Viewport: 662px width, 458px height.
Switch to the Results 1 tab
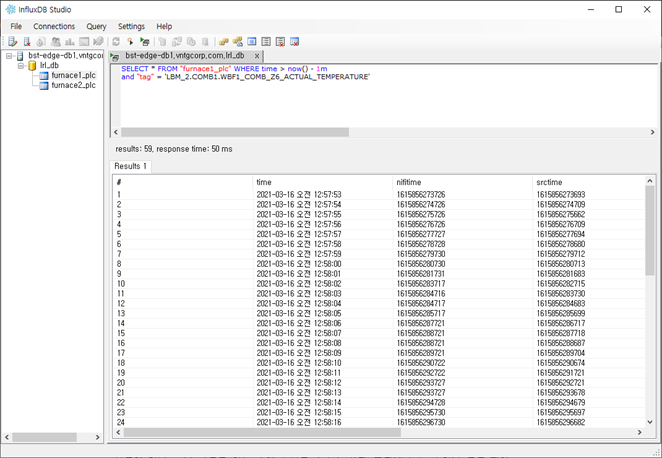(x=130, y=166)
